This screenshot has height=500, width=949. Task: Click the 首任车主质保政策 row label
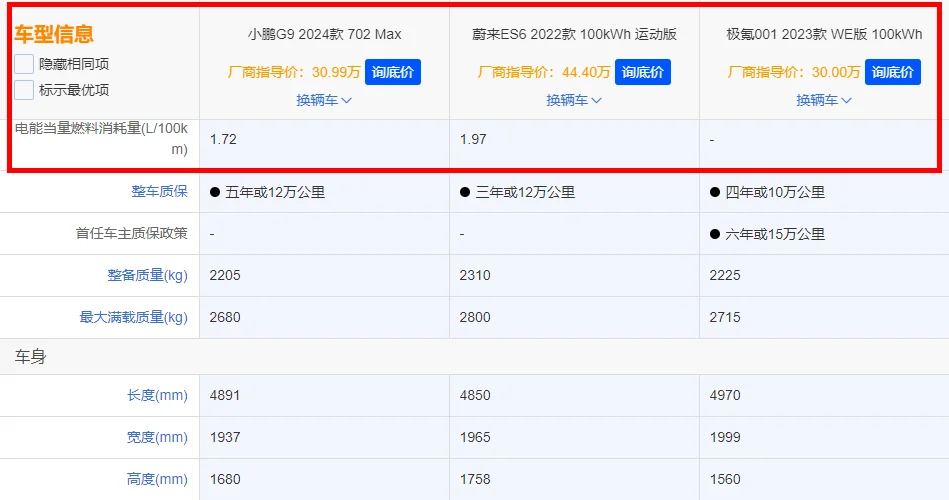[131, 234]
